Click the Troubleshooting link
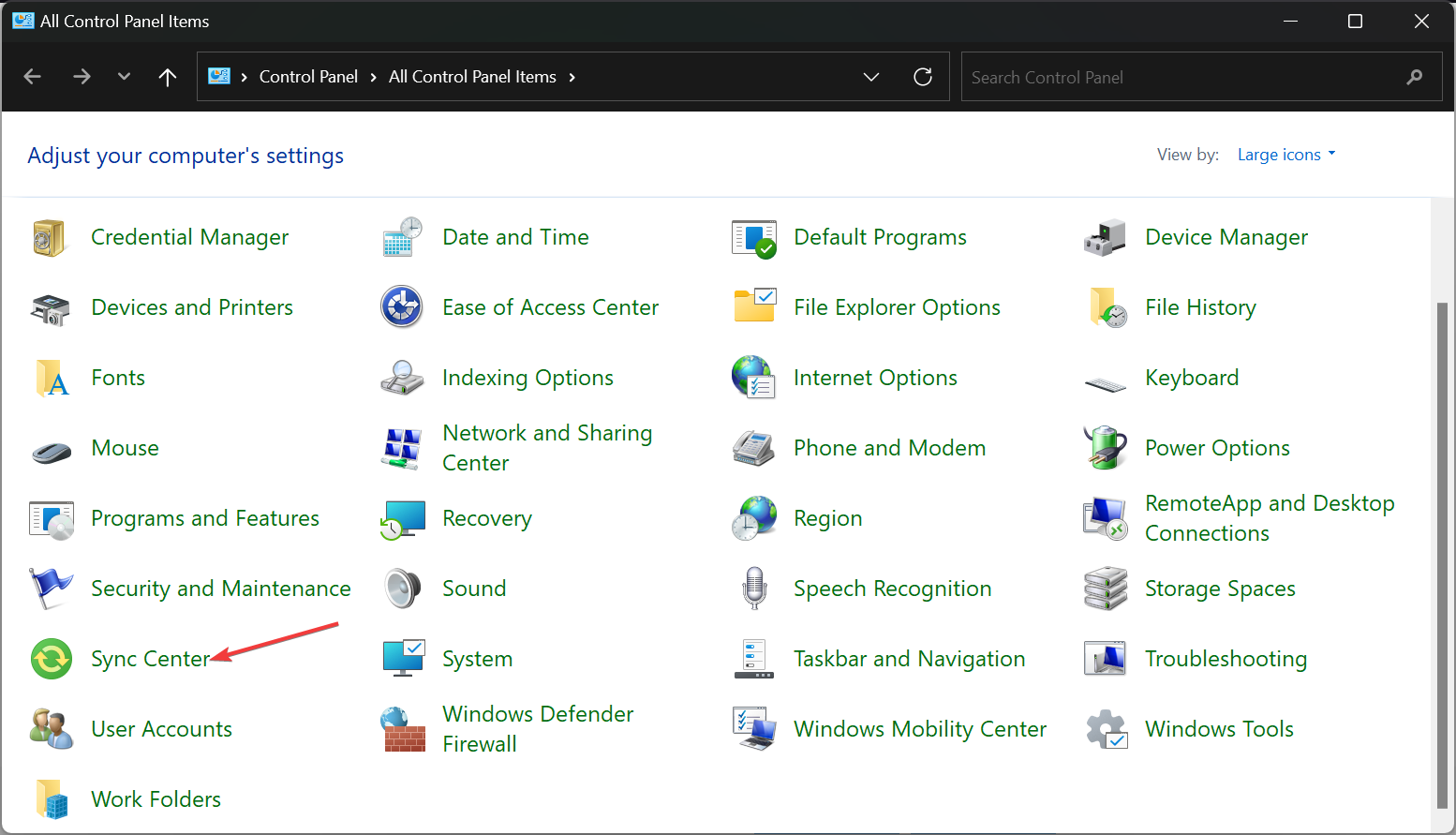The height and width of the screenshot is (835, 1456). tap(1226, 659)
